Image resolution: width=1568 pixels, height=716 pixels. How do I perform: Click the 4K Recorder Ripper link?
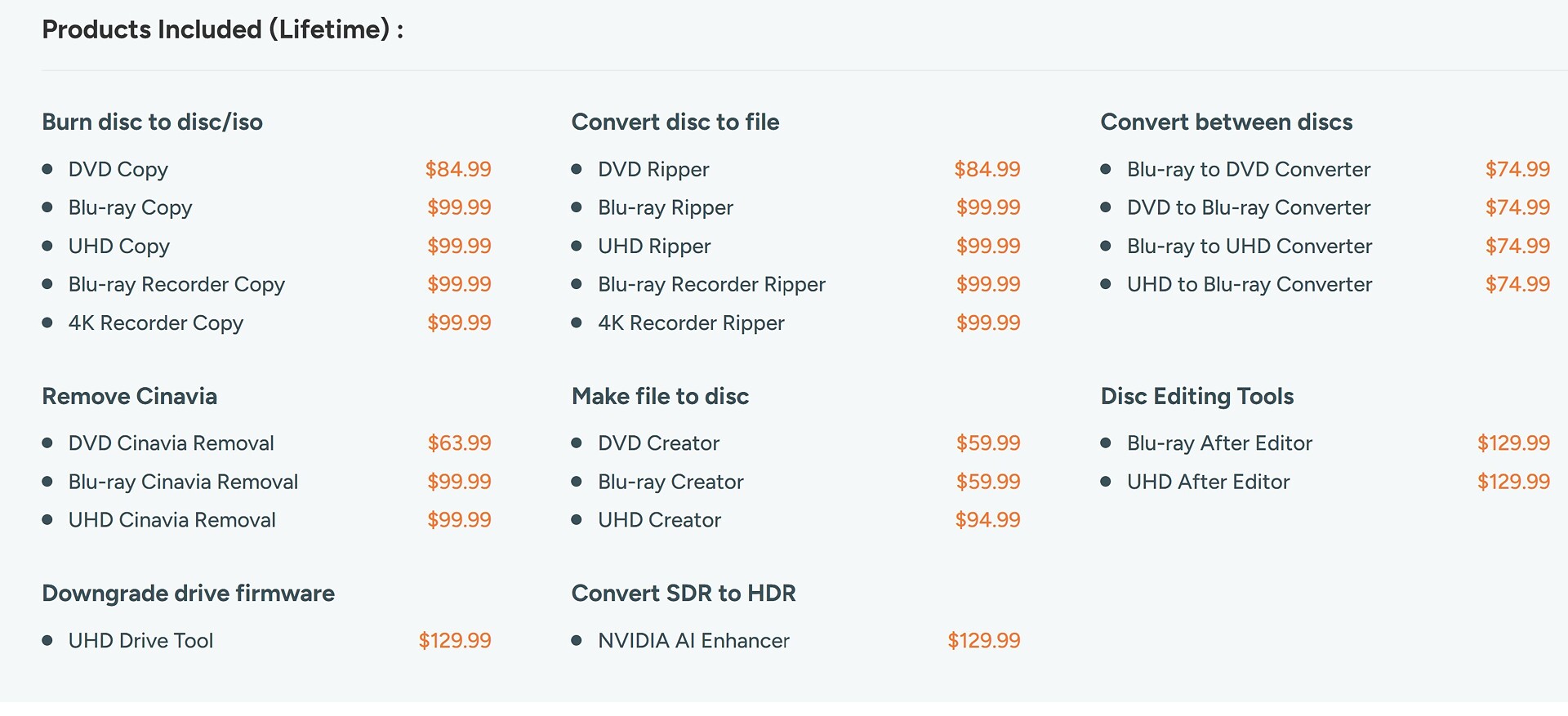click(x=691, y=322)
